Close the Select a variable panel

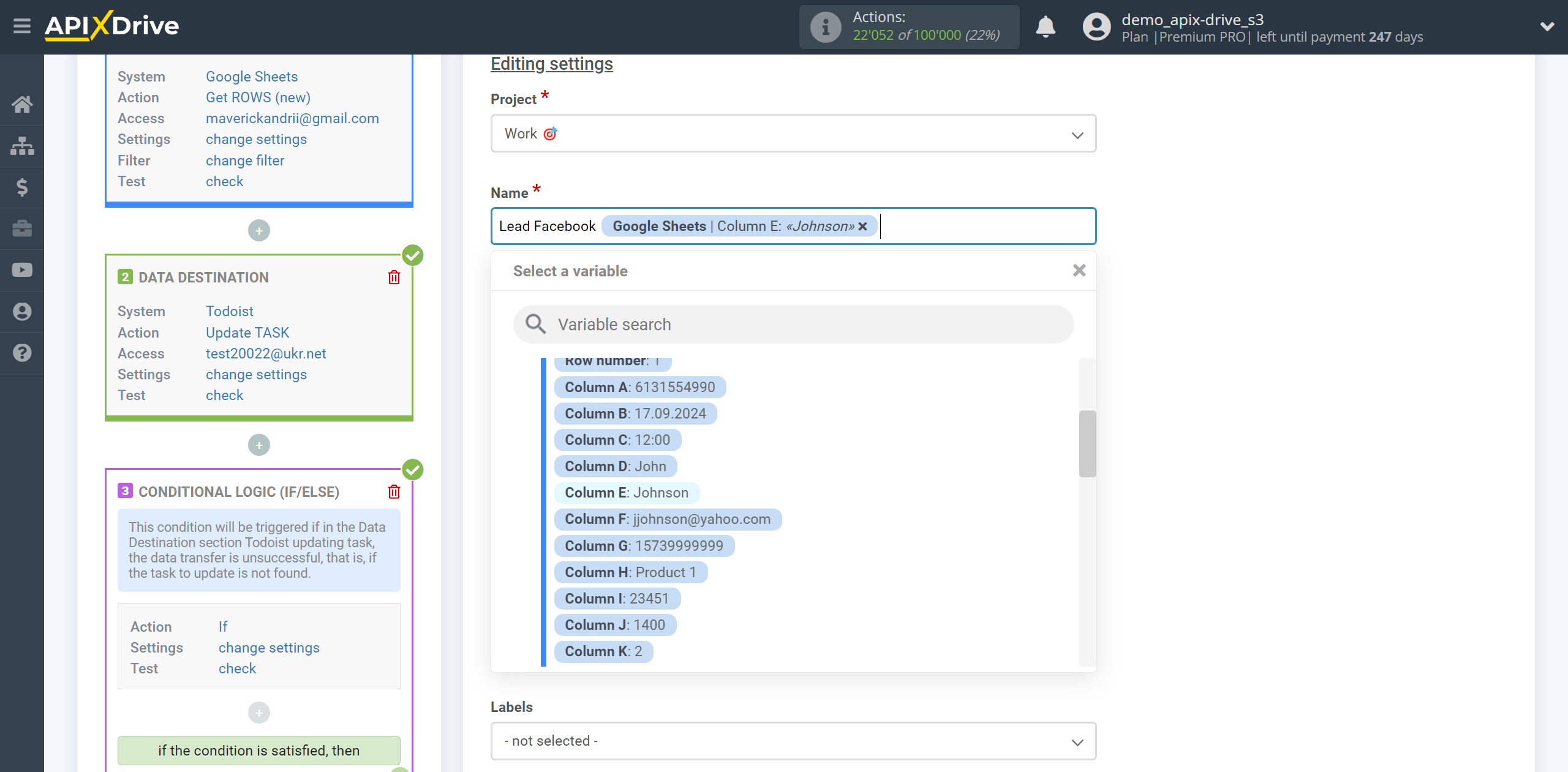1079,270
